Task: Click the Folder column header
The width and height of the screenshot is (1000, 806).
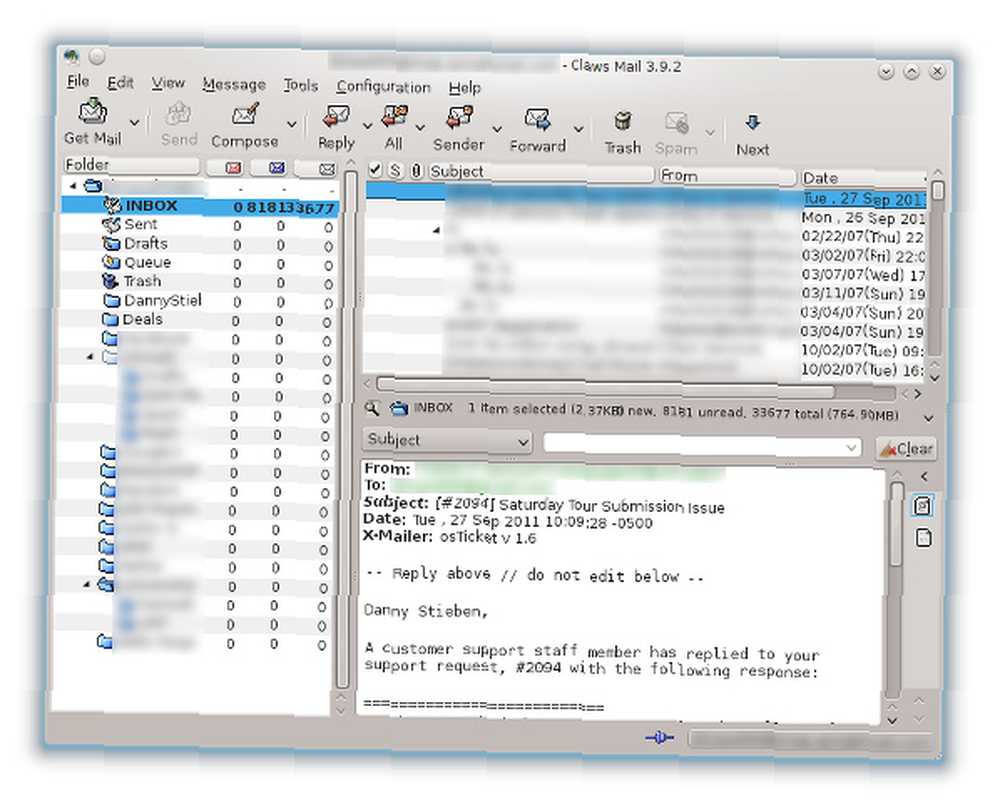Action: (131, 165)
